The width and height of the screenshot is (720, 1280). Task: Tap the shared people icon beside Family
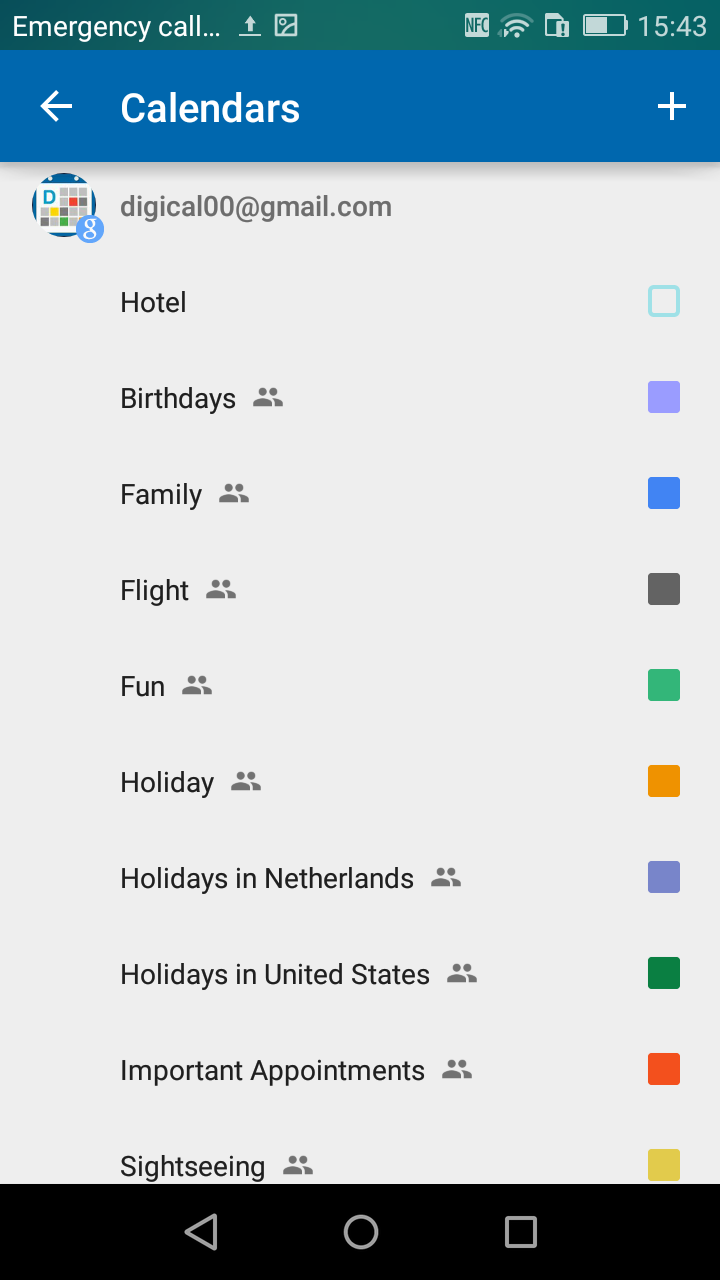[x=234, y=494]
